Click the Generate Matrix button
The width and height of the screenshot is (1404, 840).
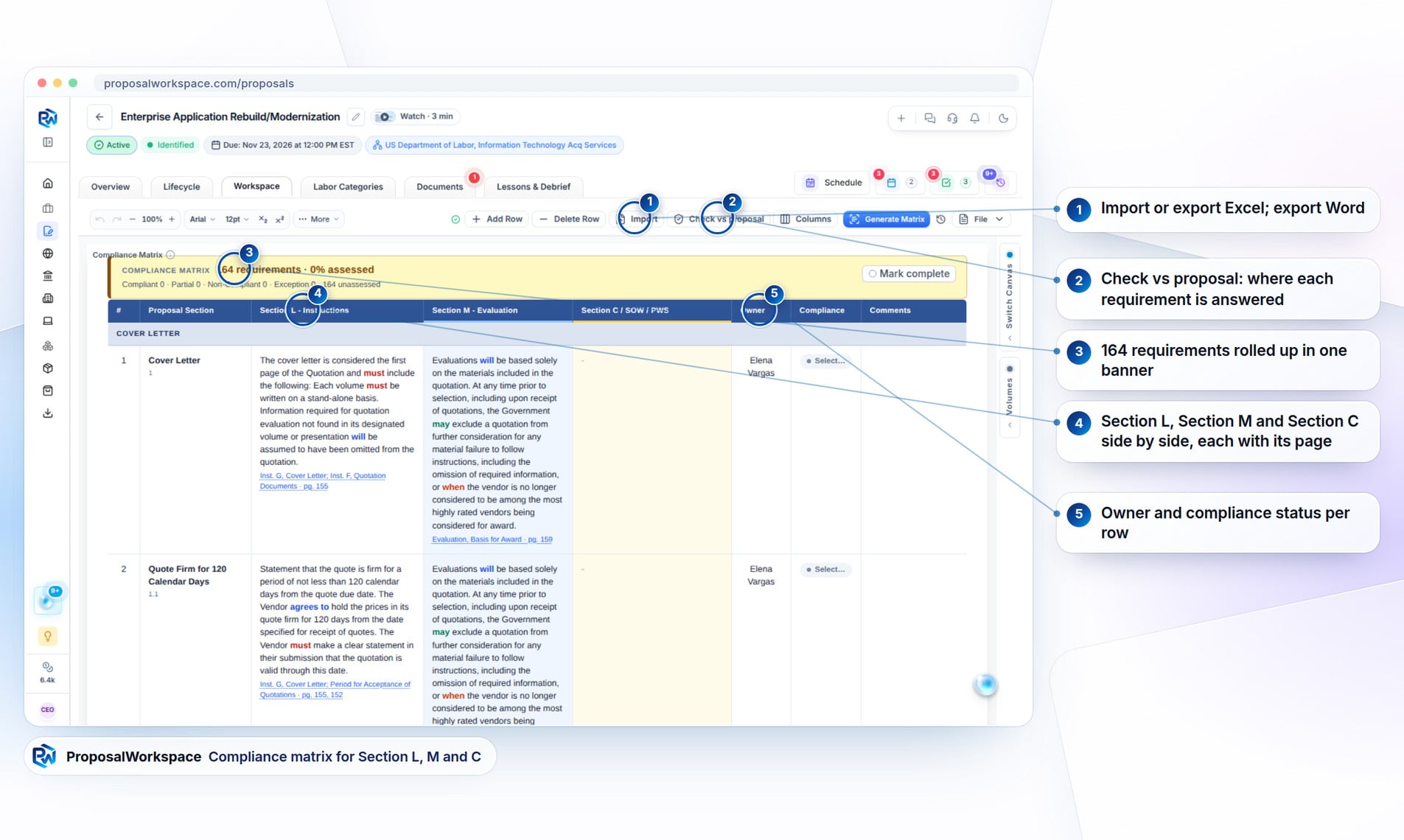[x=887, y=219]
